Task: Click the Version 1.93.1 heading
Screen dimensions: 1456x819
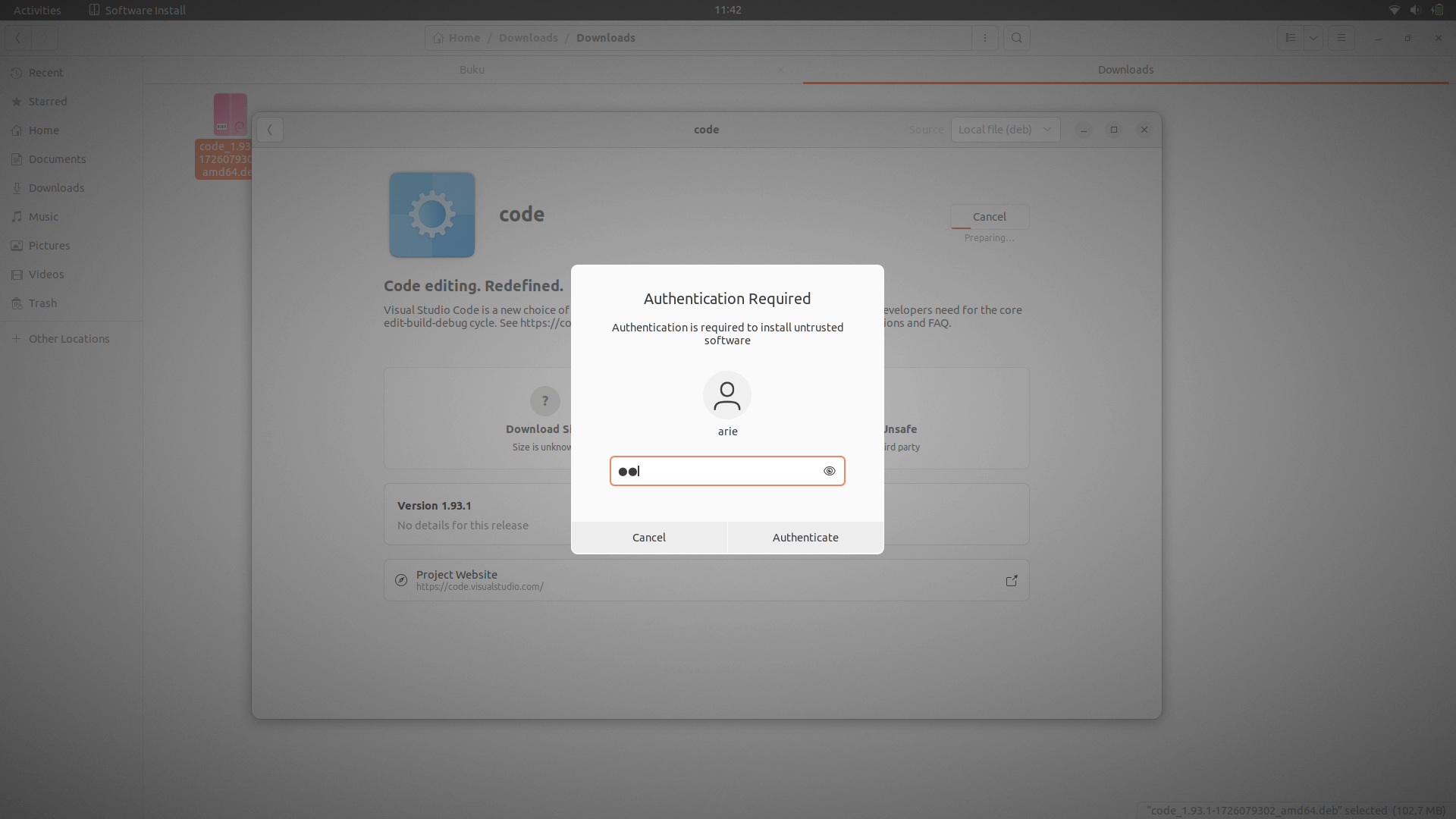Action: click(435, 506)
